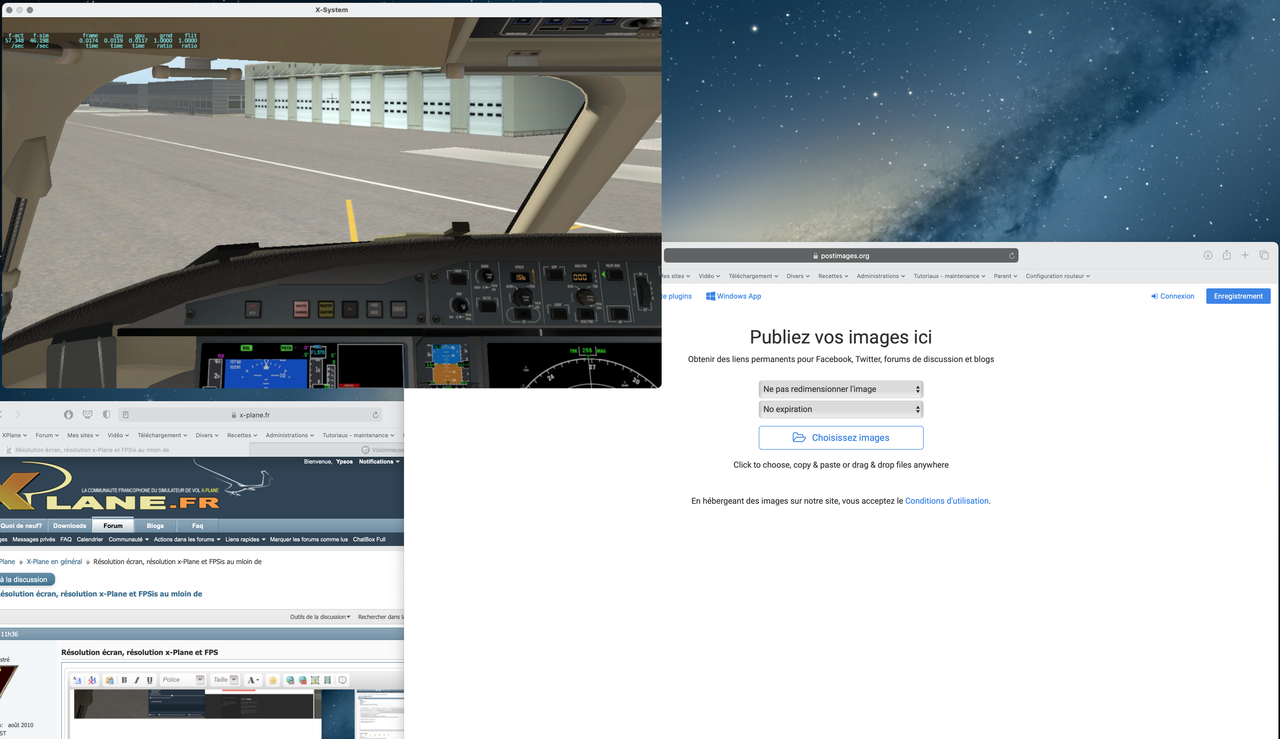Click the quote bubble icon in forum editor
Viewport: 1280px width, 739px height.
(342, 680)
